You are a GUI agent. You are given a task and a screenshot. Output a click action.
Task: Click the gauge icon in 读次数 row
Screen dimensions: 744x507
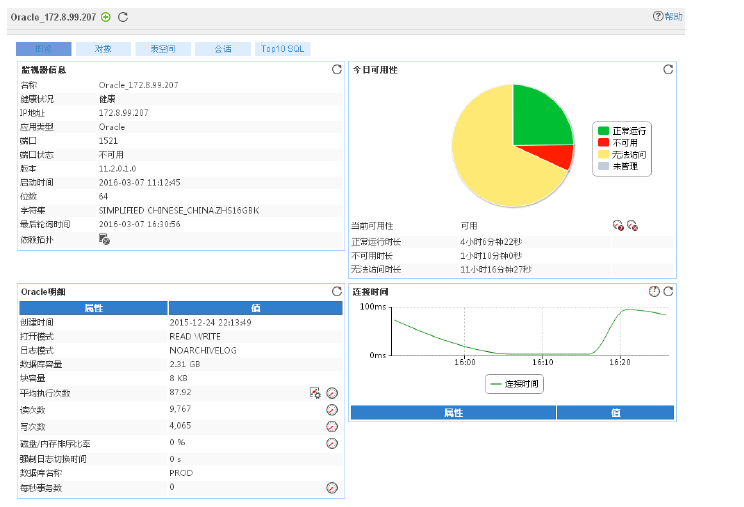click(x=332, y=410)
